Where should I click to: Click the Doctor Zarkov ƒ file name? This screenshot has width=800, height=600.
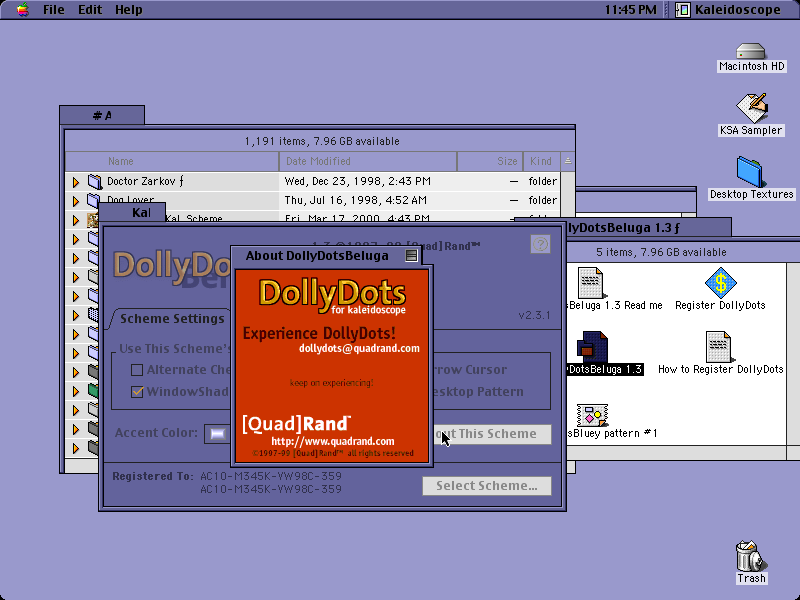(x=145, y=181)
